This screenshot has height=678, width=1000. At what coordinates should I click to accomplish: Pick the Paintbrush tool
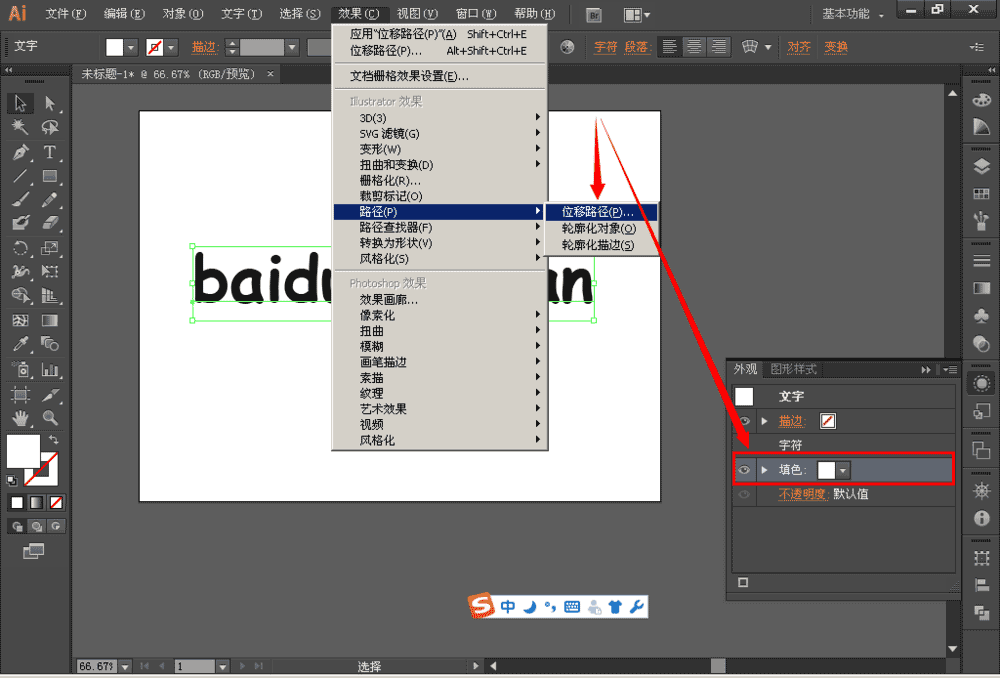(x=20, y=200)
